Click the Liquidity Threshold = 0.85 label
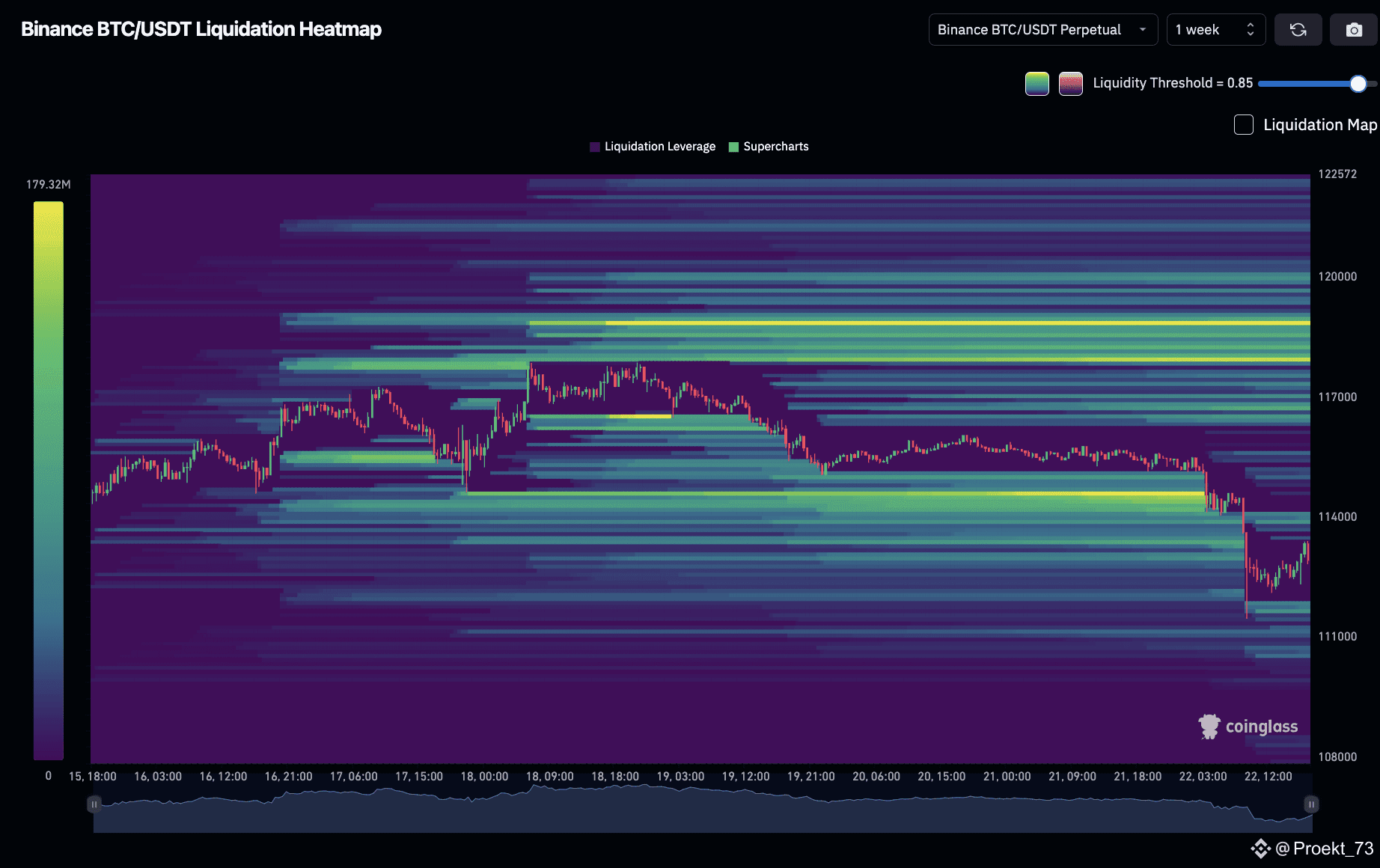 pos(1173,83)
